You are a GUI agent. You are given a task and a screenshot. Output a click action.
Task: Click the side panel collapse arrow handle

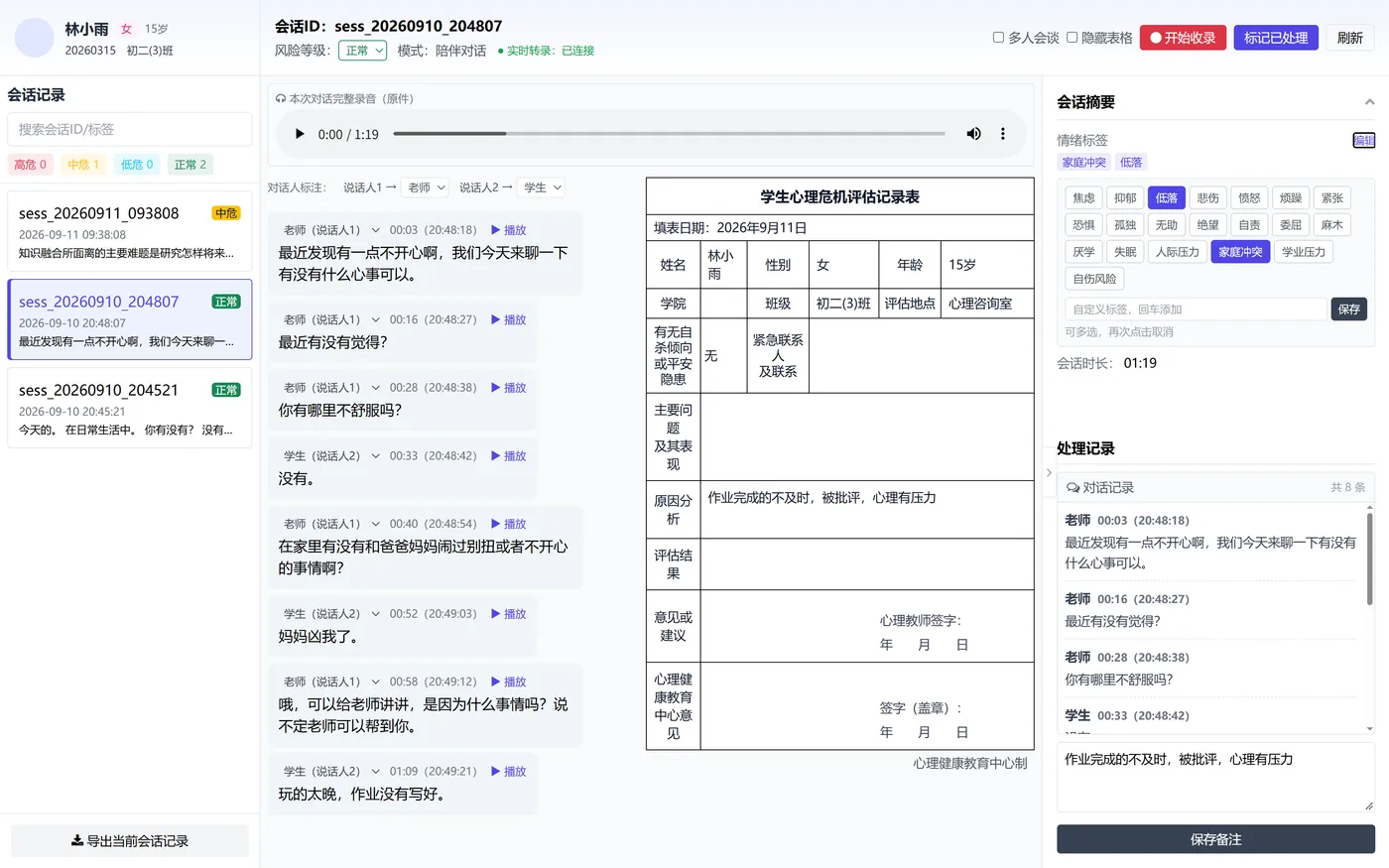coord(1049,473)
